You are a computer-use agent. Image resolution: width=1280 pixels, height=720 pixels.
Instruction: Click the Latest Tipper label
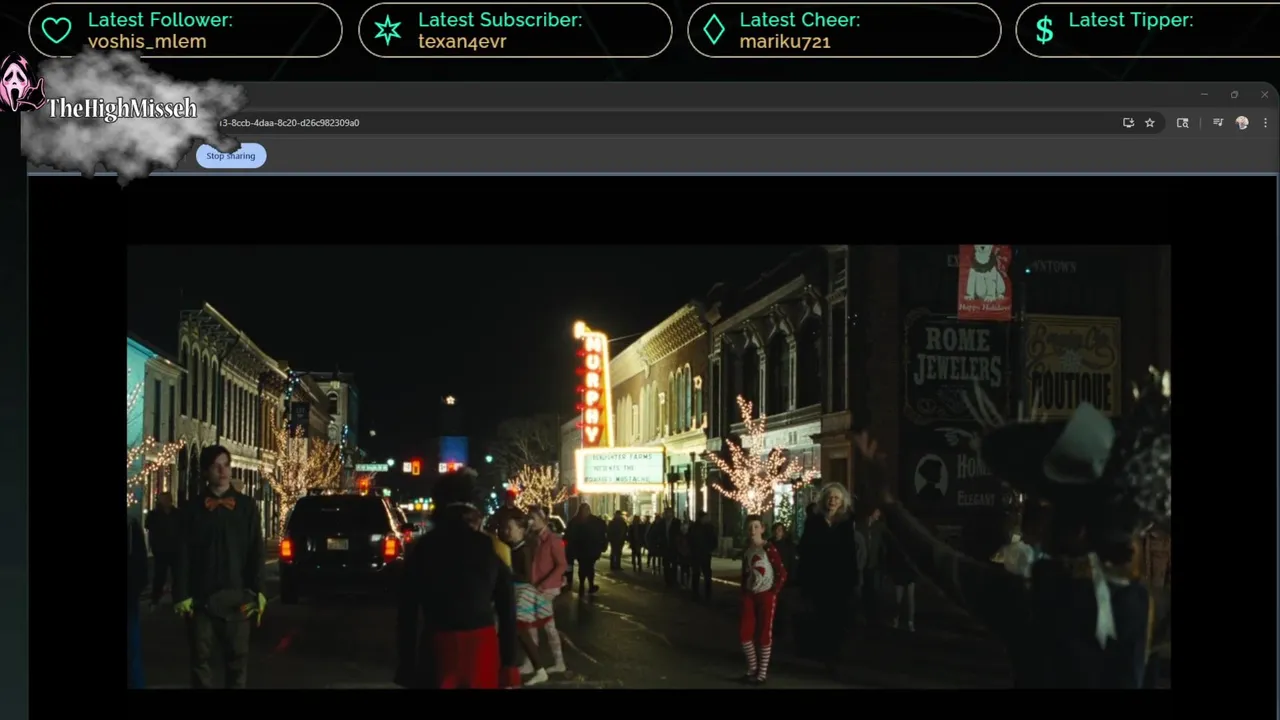(1131, 20)
